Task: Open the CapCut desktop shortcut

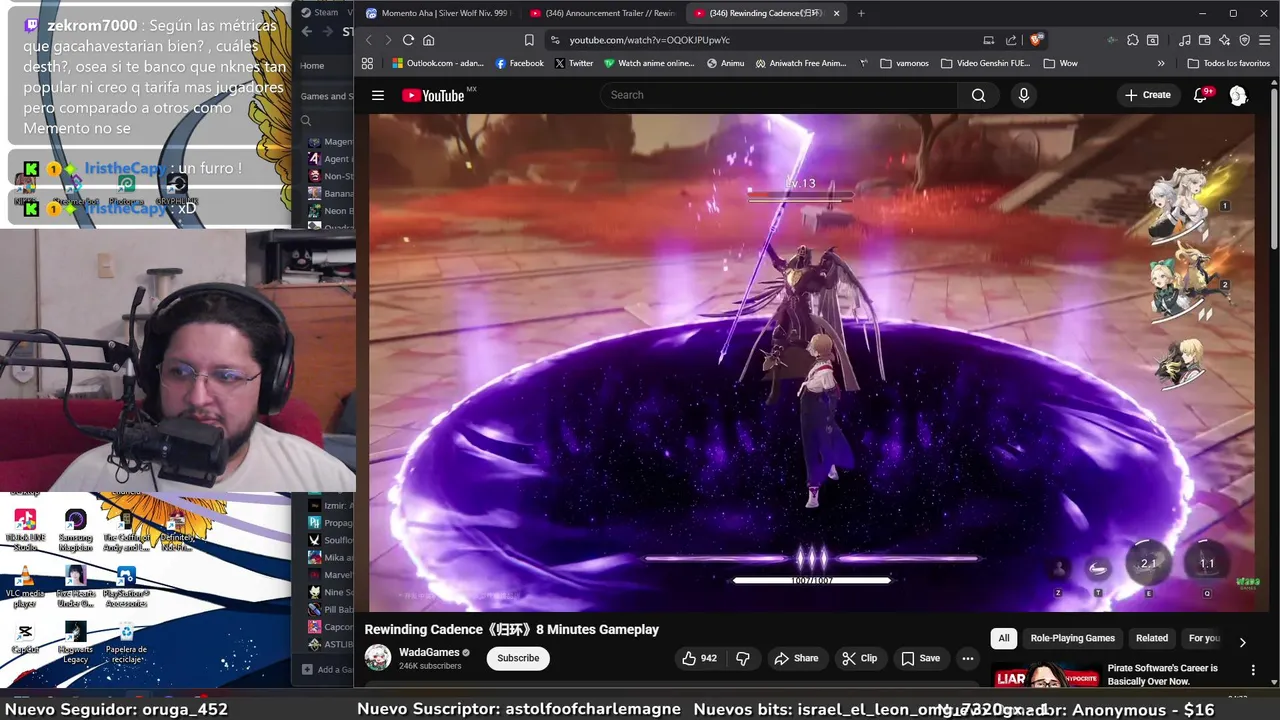Action: [25, 638]
